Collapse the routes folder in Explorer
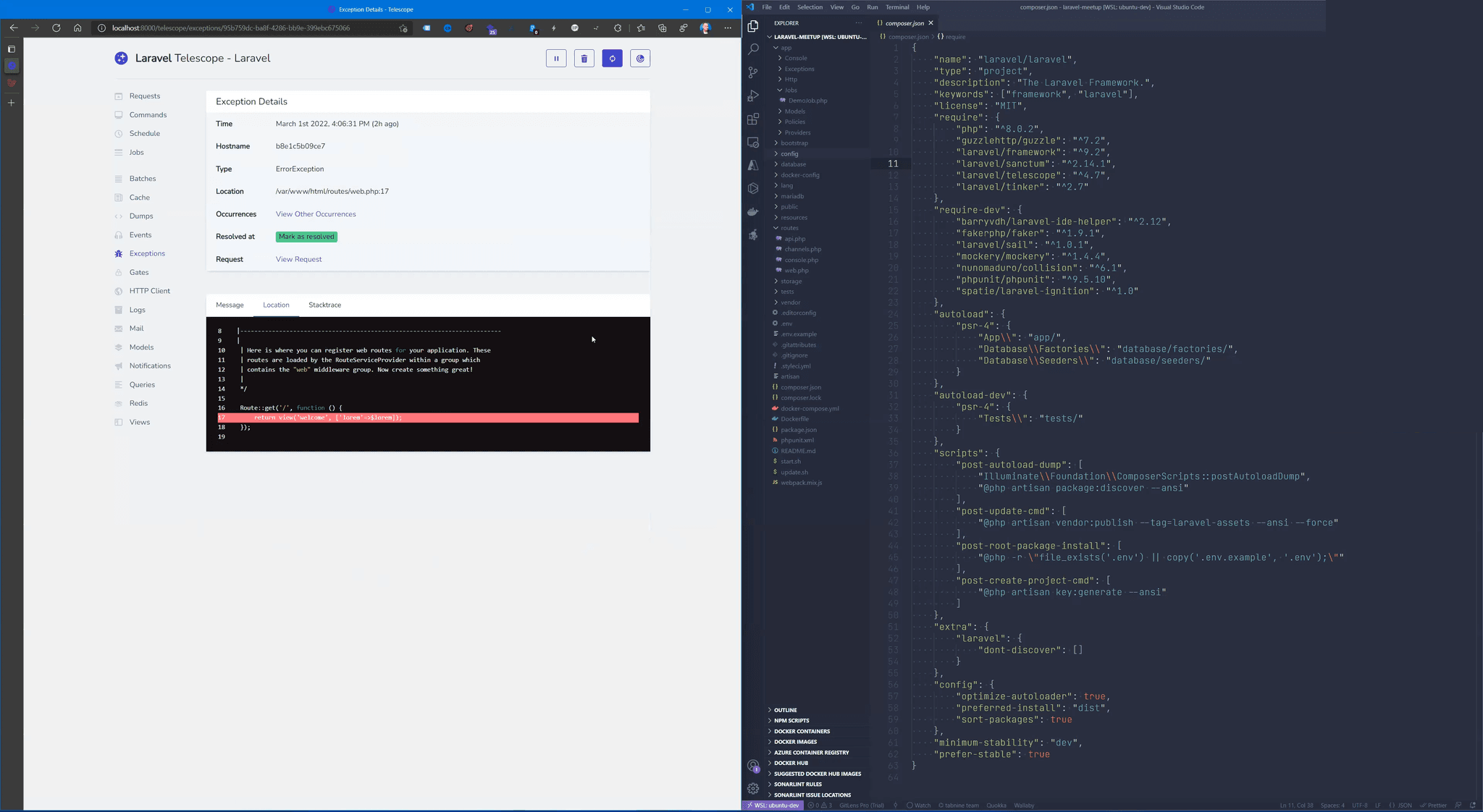This screenshot has width=1483, height=812. 789,228
